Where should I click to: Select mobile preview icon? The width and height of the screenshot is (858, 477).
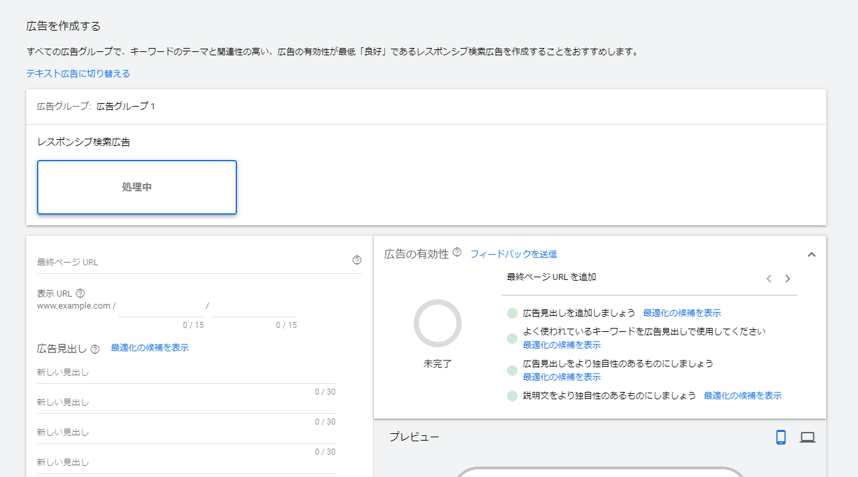(781, 437)
